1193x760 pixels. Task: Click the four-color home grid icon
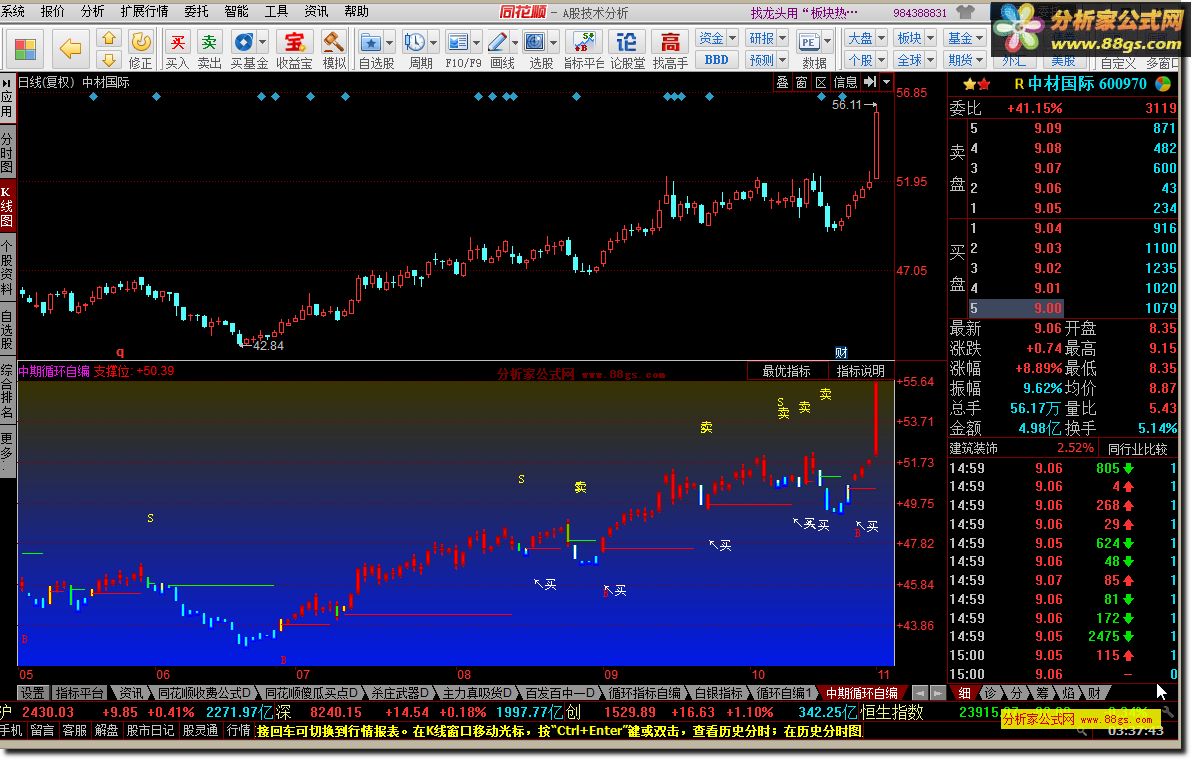(x=25, y=49)
